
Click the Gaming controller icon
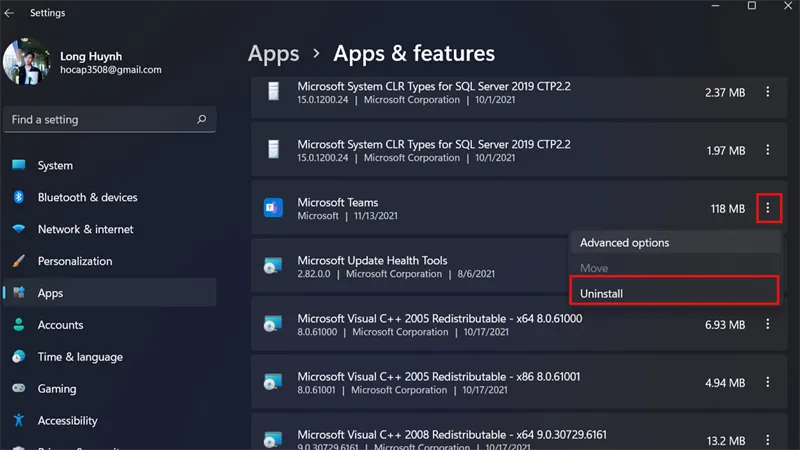tap(19, 388)
